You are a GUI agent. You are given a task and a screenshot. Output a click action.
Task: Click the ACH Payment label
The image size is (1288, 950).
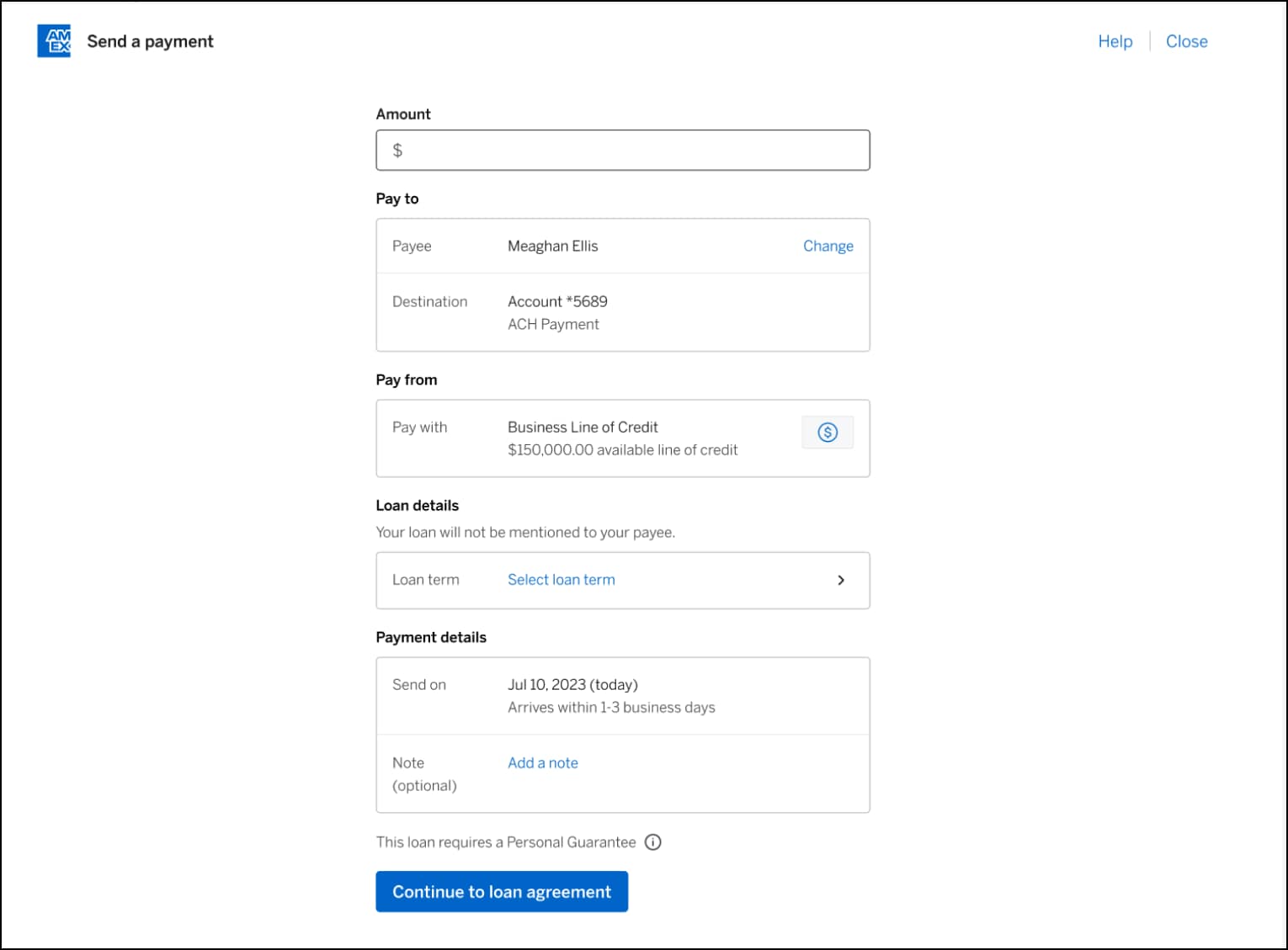click(553, 324)
